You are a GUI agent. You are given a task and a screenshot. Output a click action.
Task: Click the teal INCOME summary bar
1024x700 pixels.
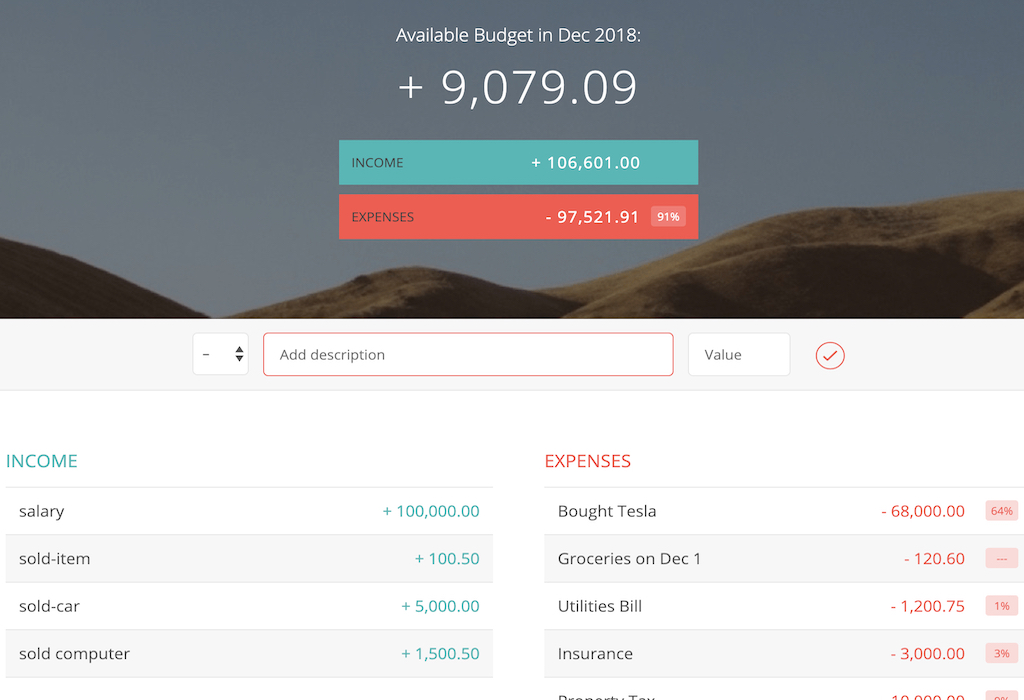point(518,163)
